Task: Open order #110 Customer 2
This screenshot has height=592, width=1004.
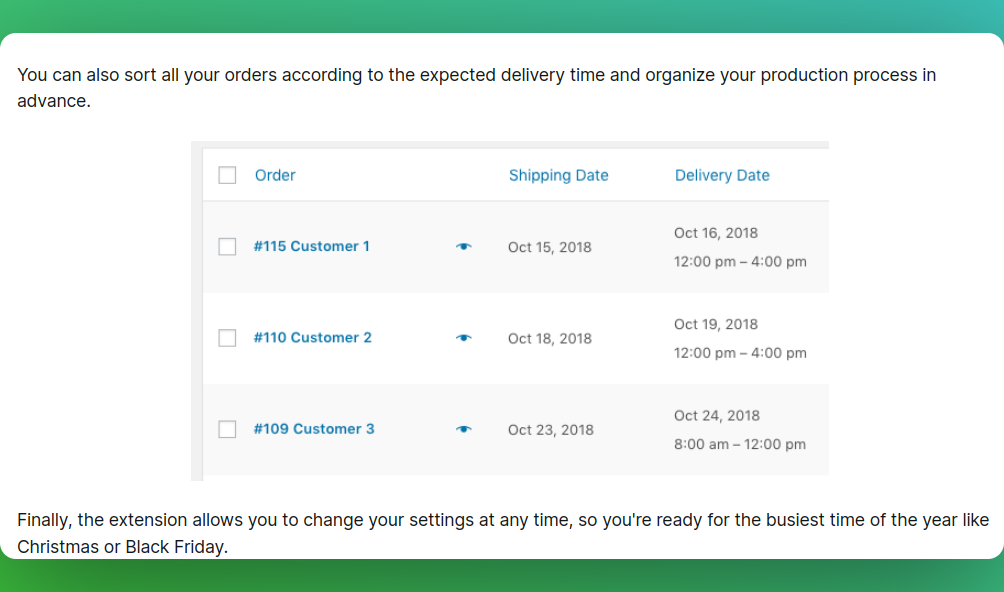Action: coord(312,338)
